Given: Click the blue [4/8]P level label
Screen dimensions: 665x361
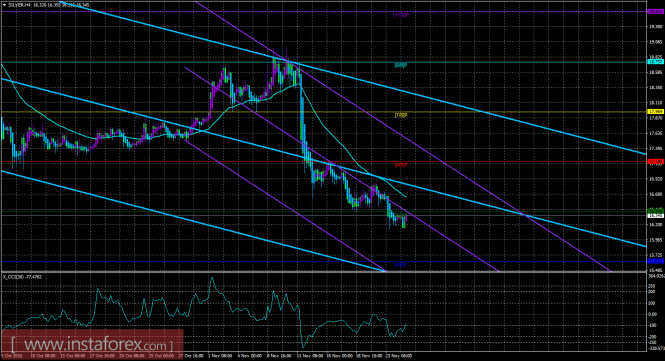Looking at the screenshot, I should [x=401, y=265].
